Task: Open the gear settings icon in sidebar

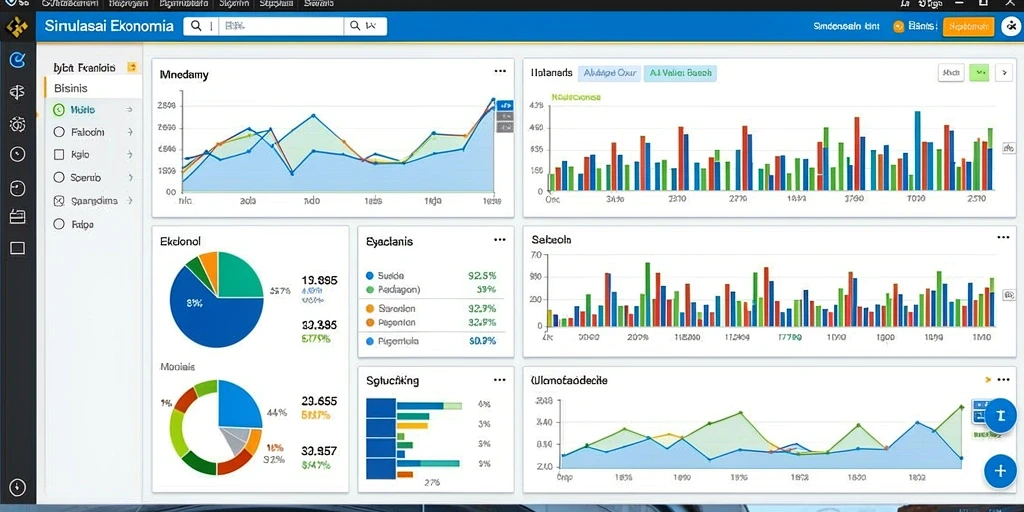Action: [18, 123]
